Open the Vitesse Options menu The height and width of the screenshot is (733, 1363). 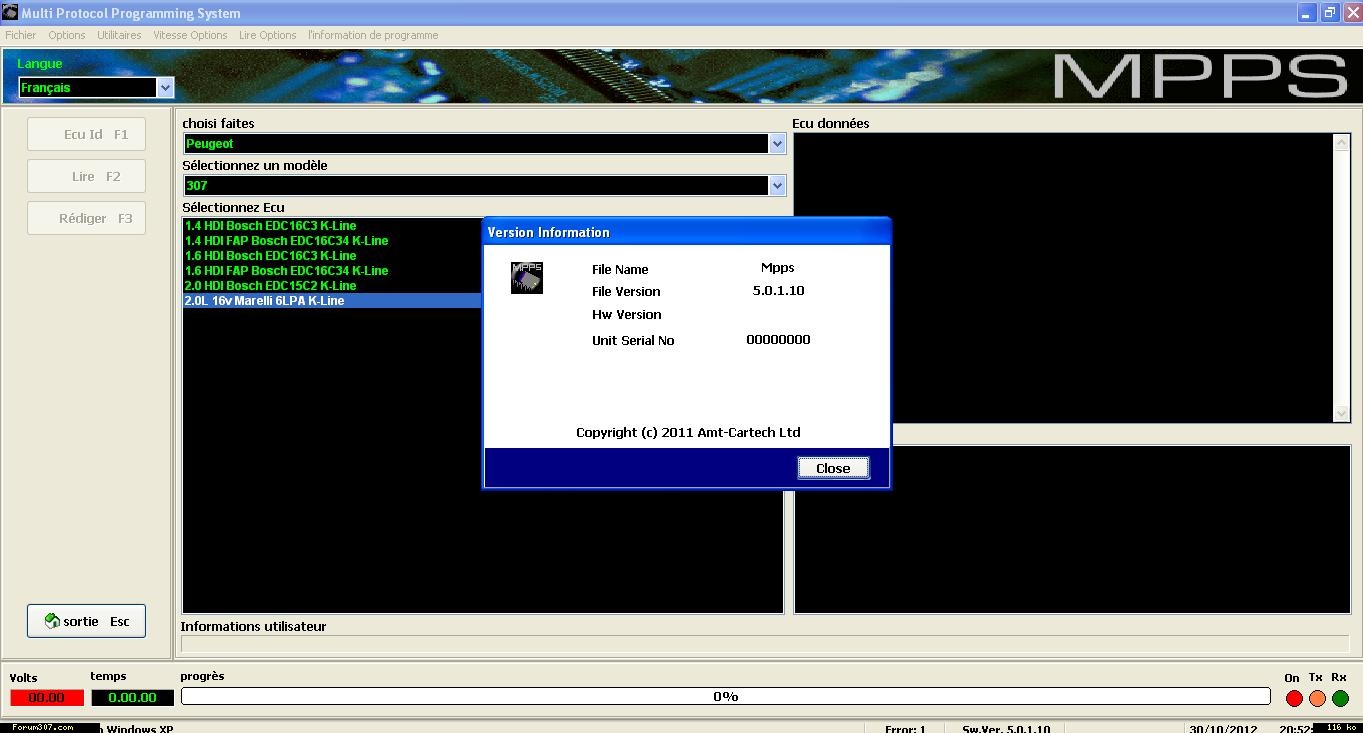click(x=190, y=35)
